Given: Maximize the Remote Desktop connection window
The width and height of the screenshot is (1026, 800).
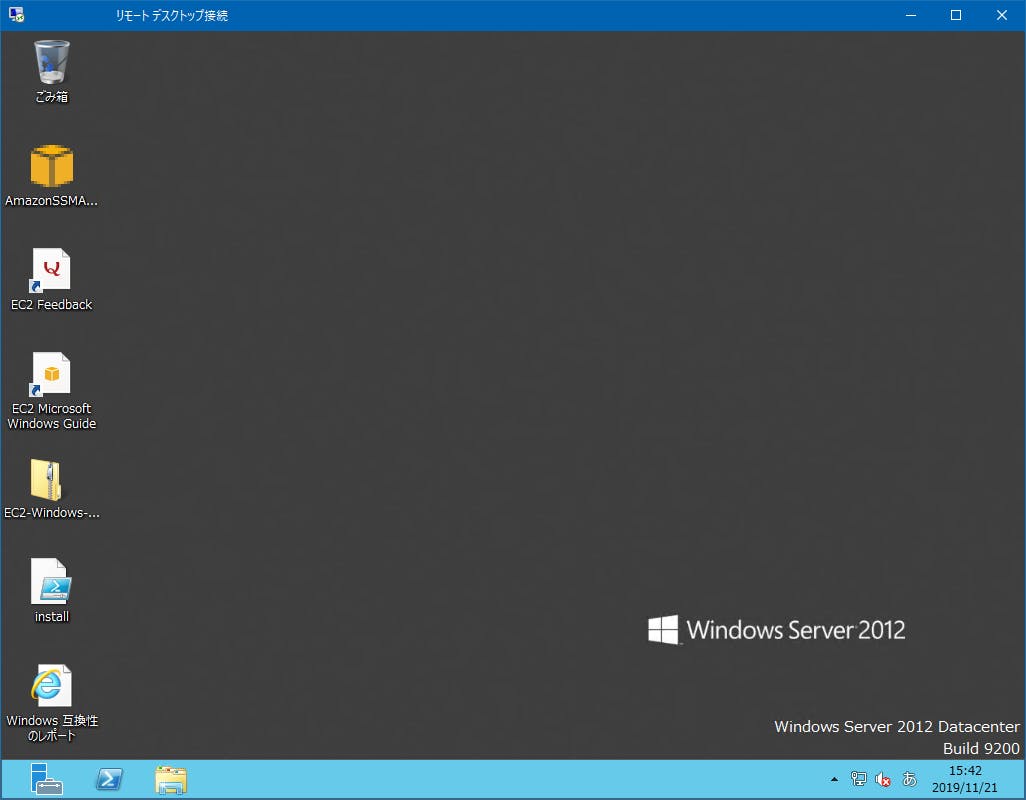Looking at the screenshot, I should coord(956,15).
